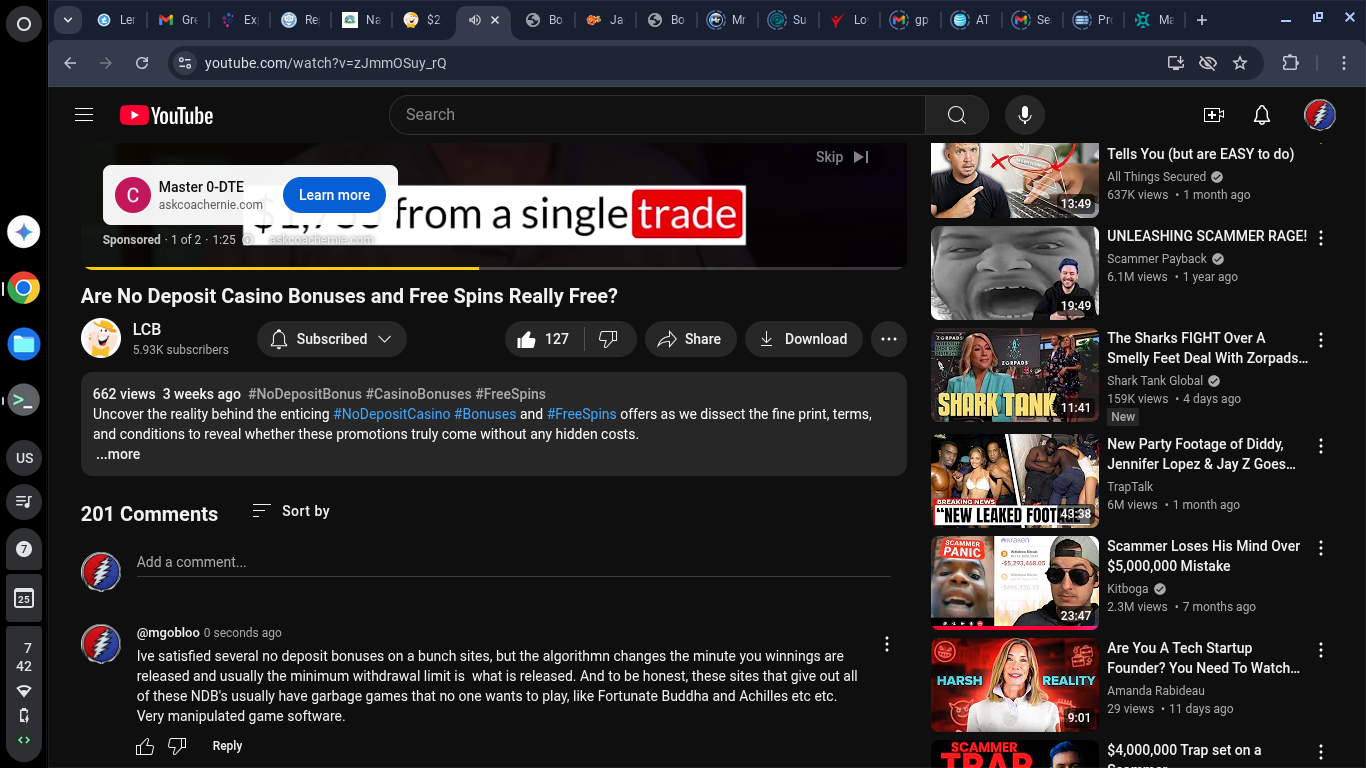Image resolution: width=1366 pixels, height=768 pixels.
Task: Open the Terminal app from the shelf
Action: 24,401
